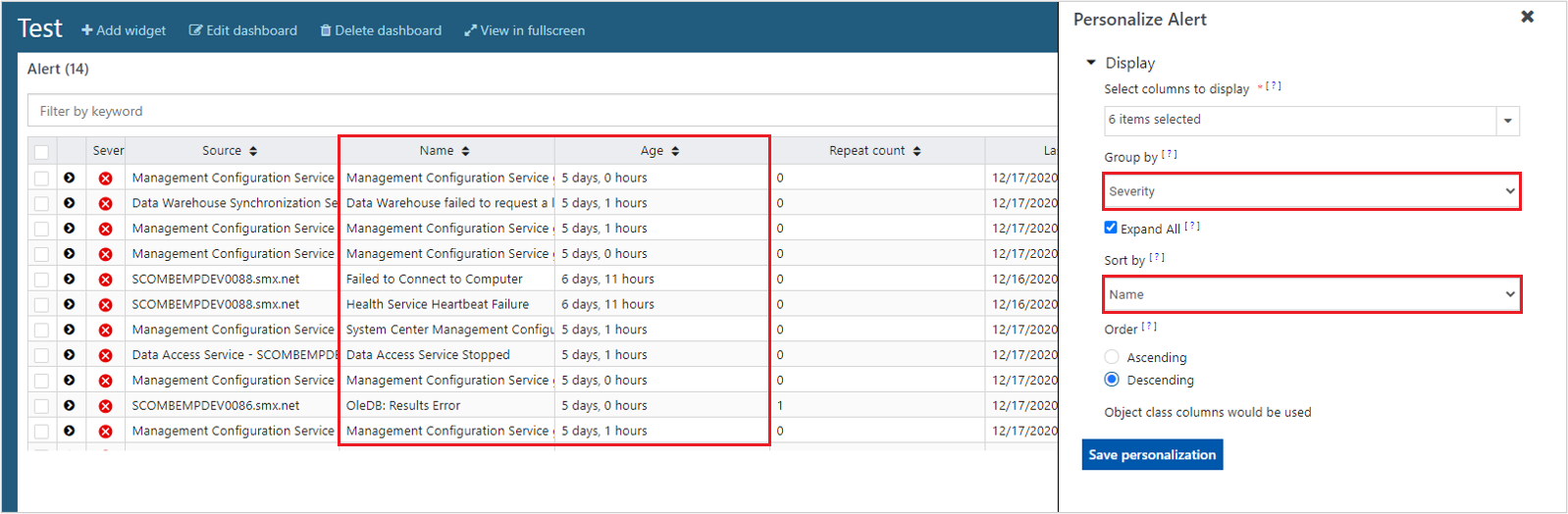The height and width of the screenshot is (514, 1568).
Task: Click the Data Access Service Stopped name cell
Action: (x=447, y=355)
